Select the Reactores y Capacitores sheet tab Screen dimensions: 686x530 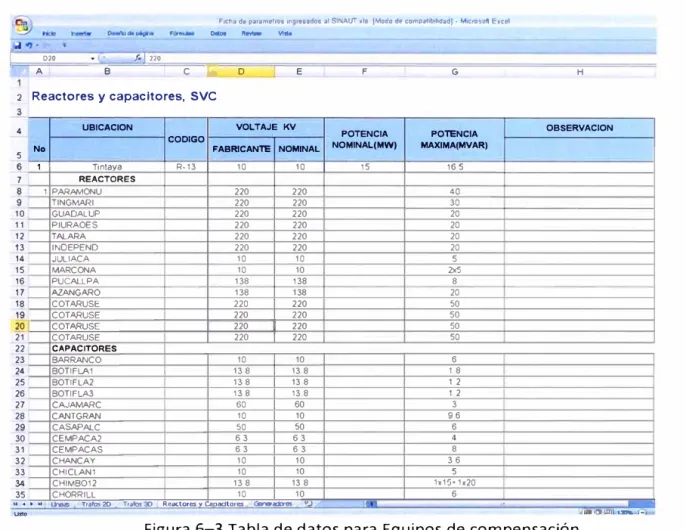(x=203, y=504)
